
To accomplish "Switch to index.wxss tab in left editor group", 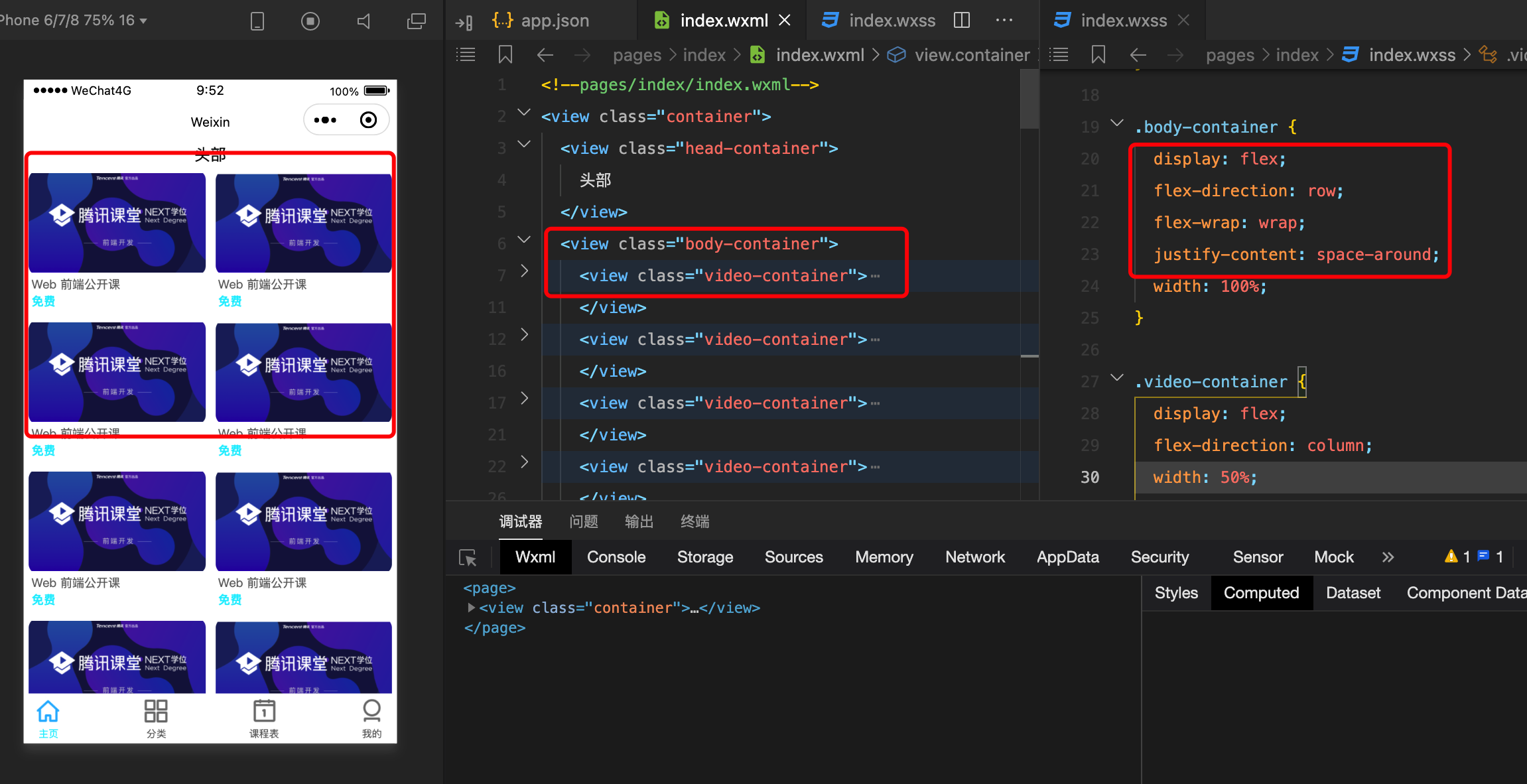I will click(879, 21).
